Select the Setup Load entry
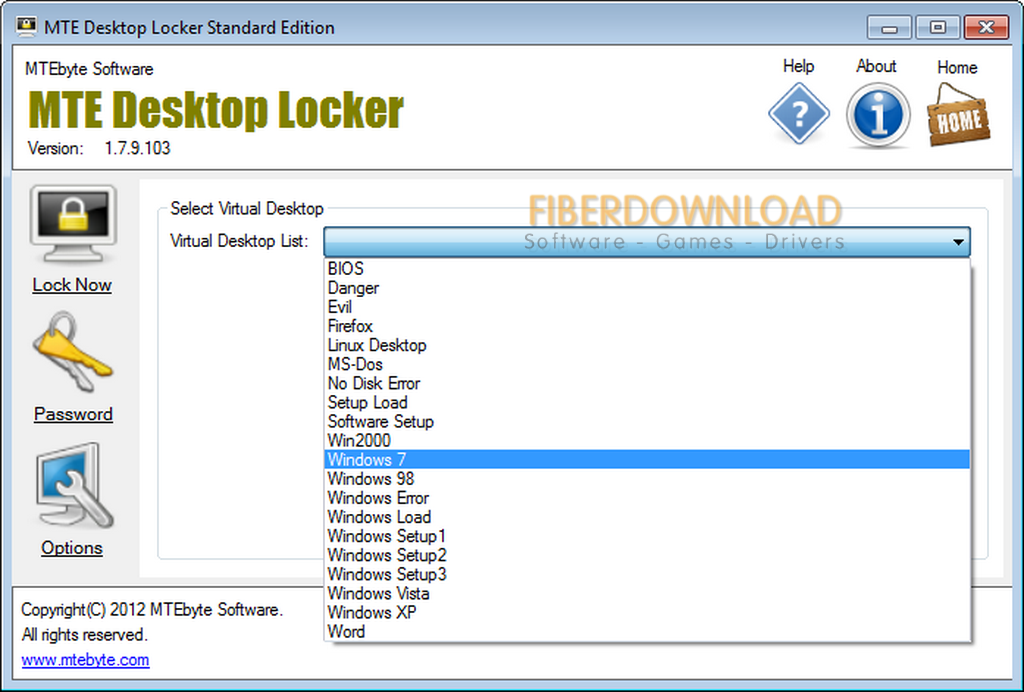Screen dimensions: 1024x692 [647, 402]
